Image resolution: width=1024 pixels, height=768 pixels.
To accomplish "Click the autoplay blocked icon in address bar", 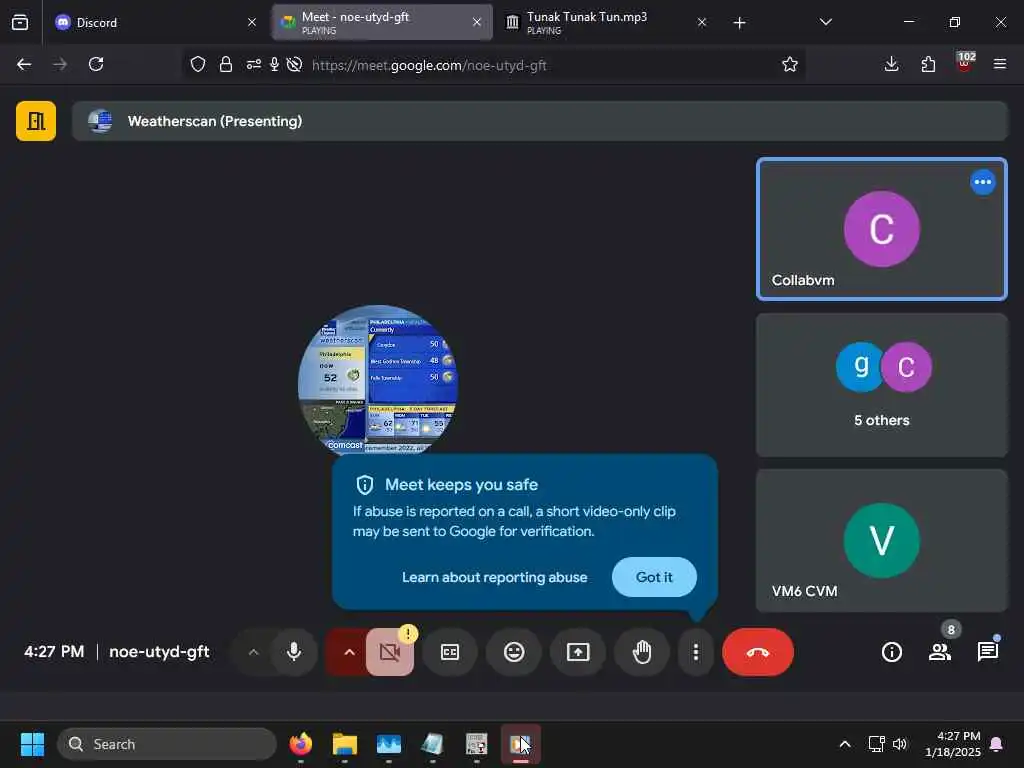I will 295,64.
